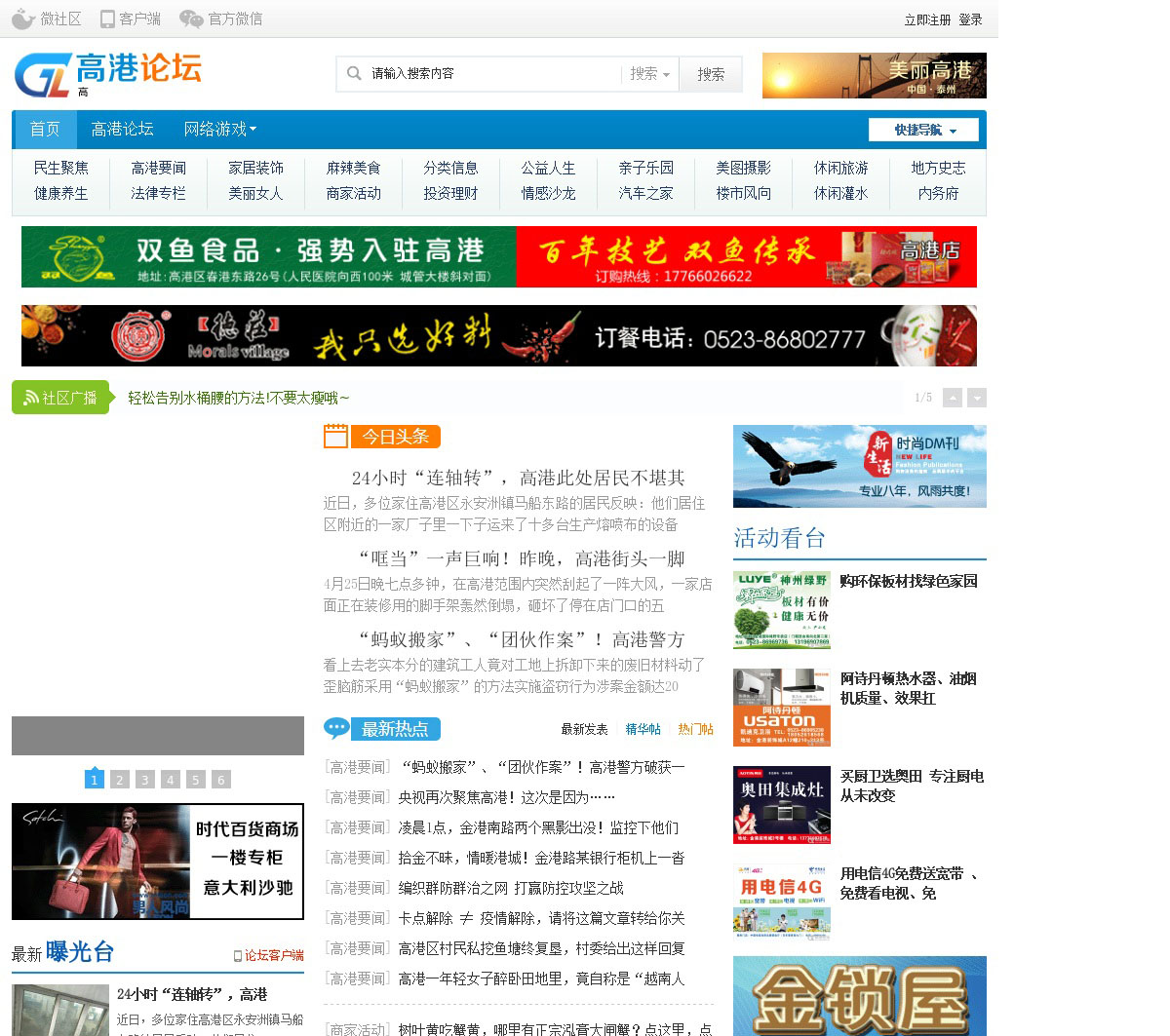
Task: Open 奥田集成灶 thumbnail
Action: [x=782, y=805]
